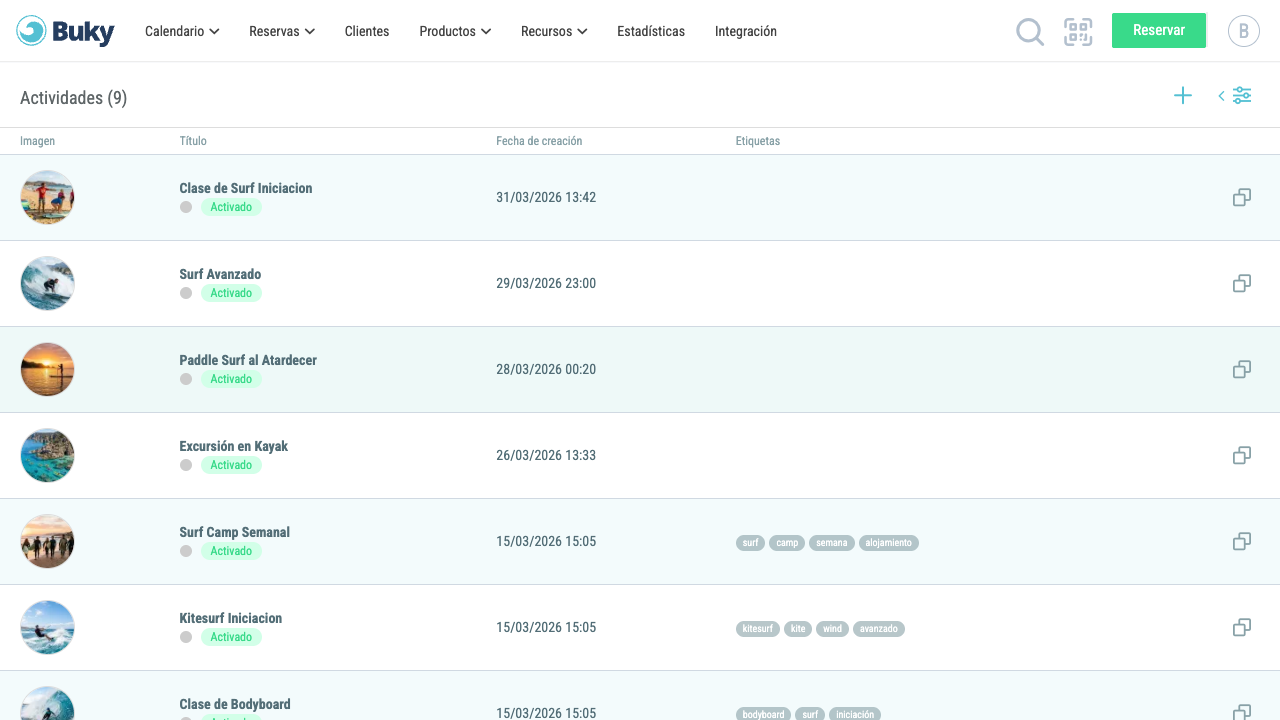
Task: Click Paddle Surf al Atardecer thumbnail image
Action: pyautogui.click(x=47, y=369)
